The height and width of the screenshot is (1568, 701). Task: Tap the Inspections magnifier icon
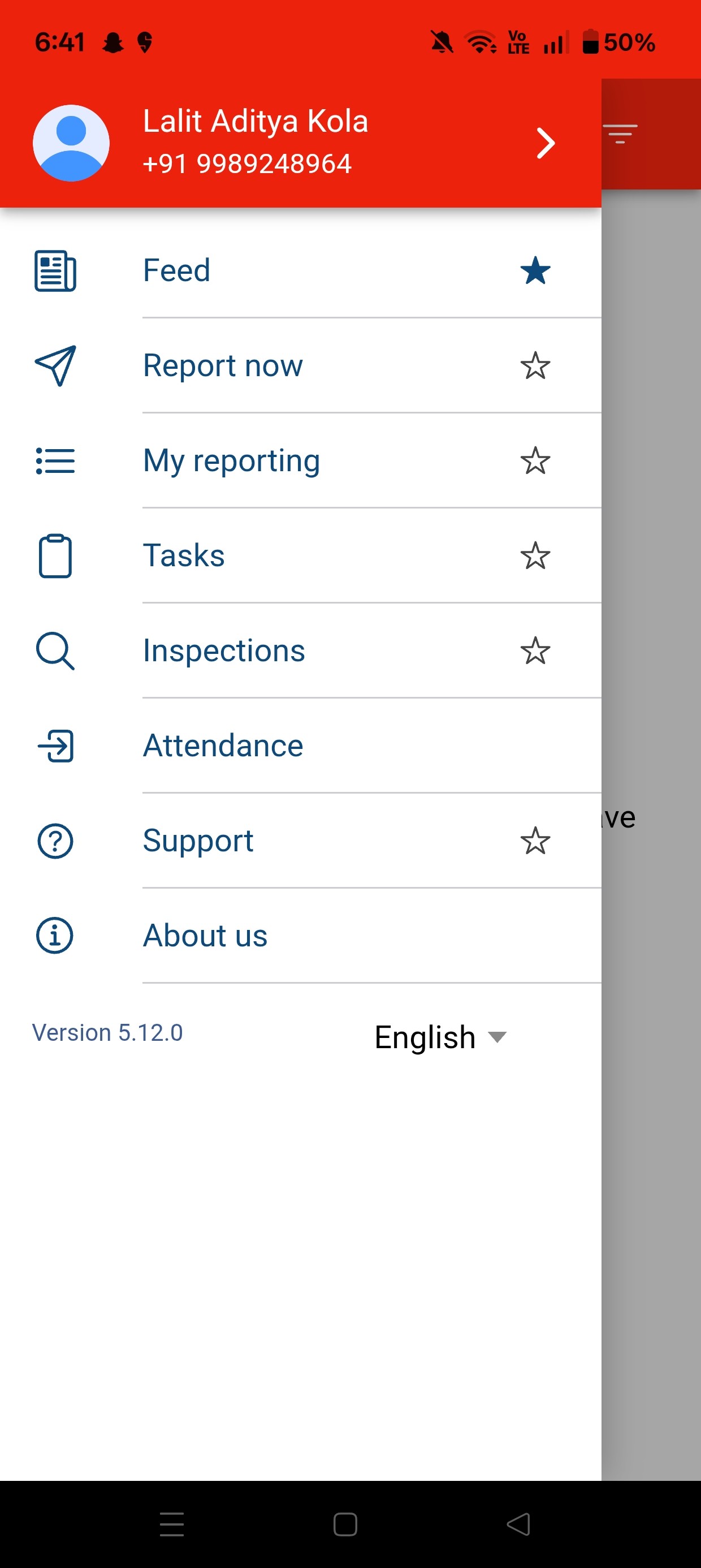click(x=55, y=651)
